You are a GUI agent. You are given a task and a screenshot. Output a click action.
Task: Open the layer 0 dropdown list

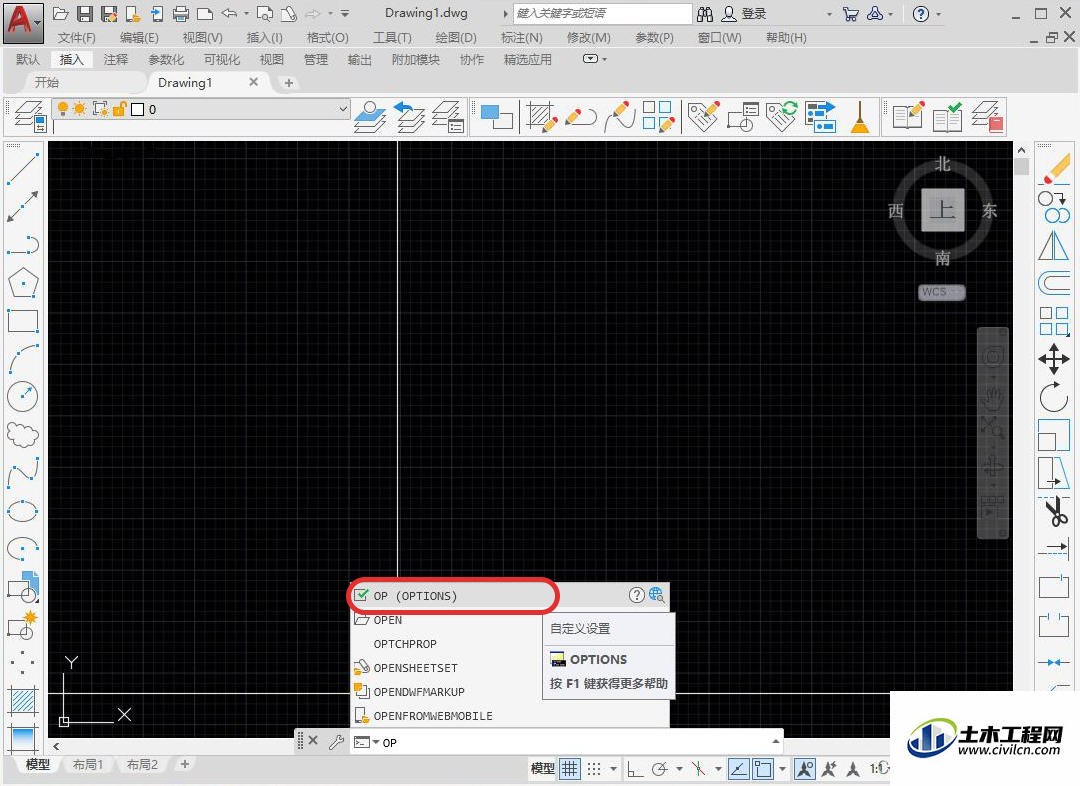(343, 109)
